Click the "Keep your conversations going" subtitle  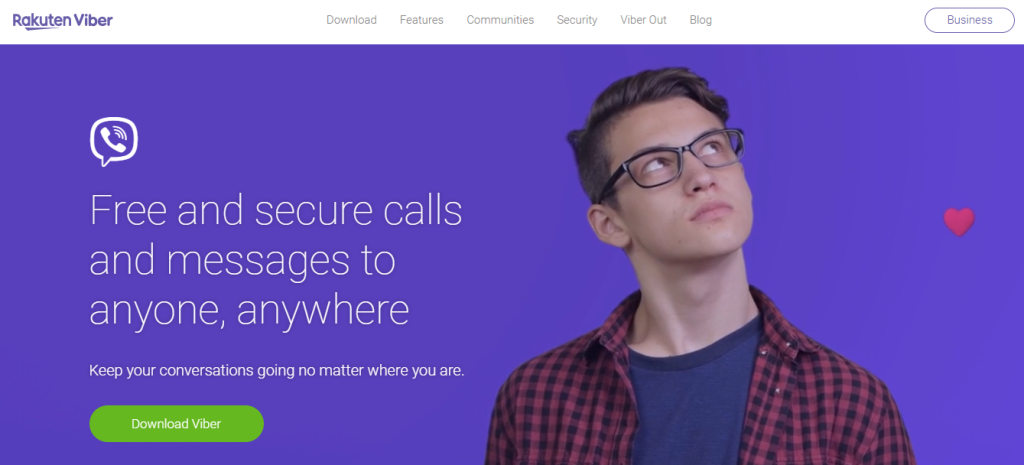(277, 371)
